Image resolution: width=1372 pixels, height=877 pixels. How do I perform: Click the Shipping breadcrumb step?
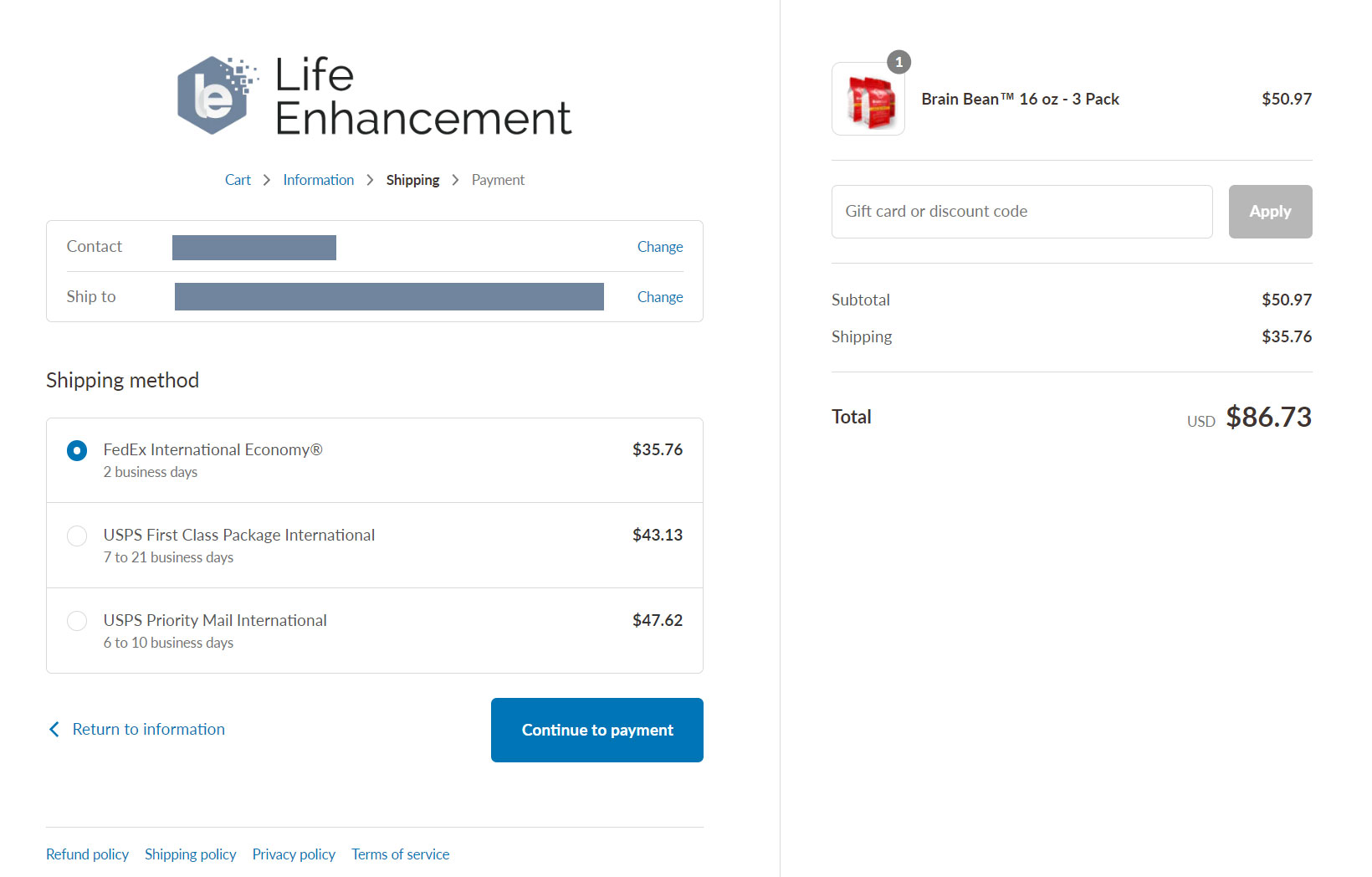click(412, 180)
